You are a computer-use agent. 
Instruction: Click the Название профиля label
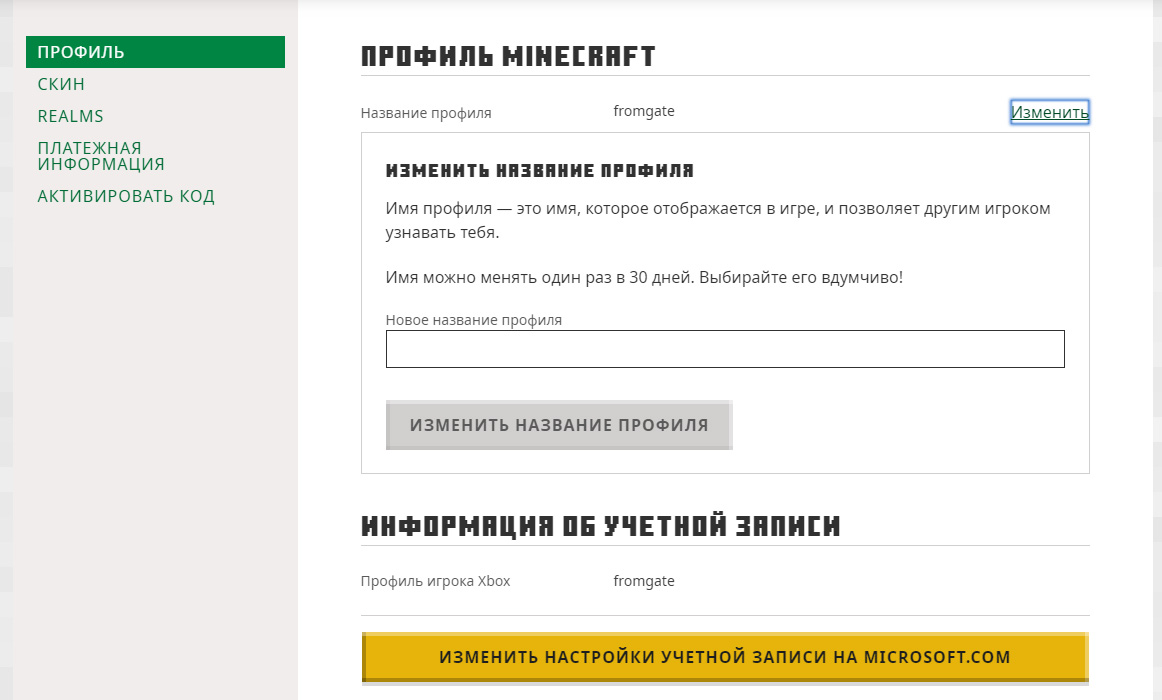point(426,113)
